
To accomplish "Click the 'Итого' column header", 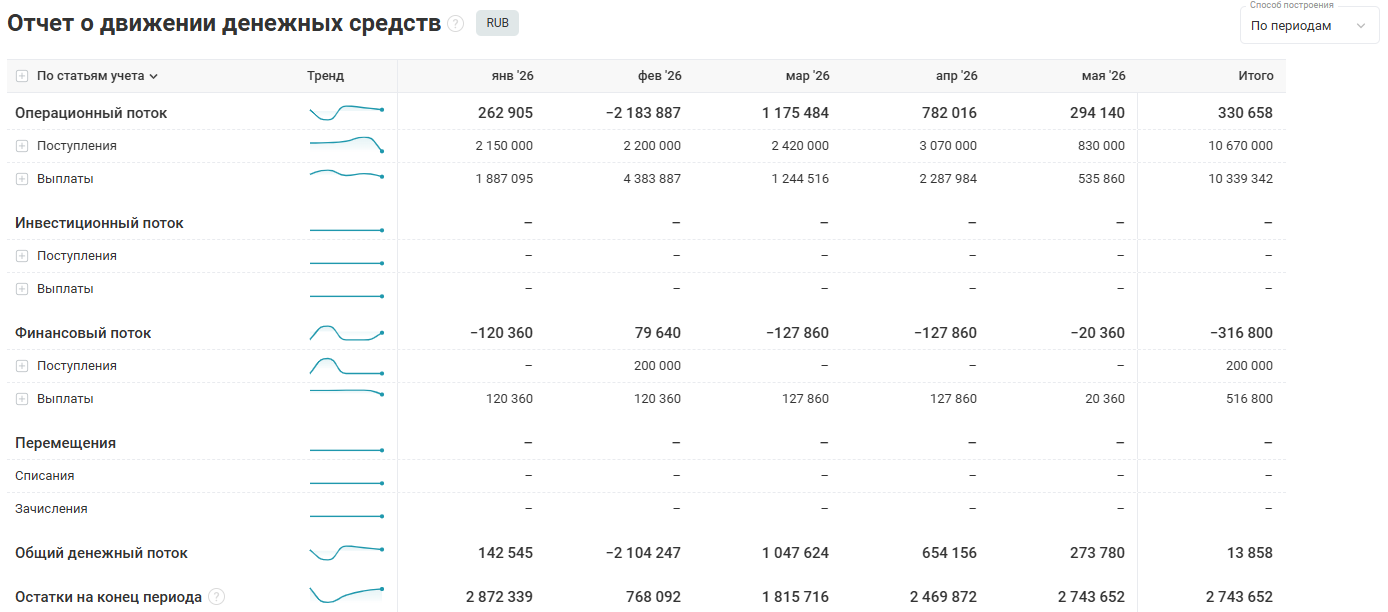I will pos(1256,76).
